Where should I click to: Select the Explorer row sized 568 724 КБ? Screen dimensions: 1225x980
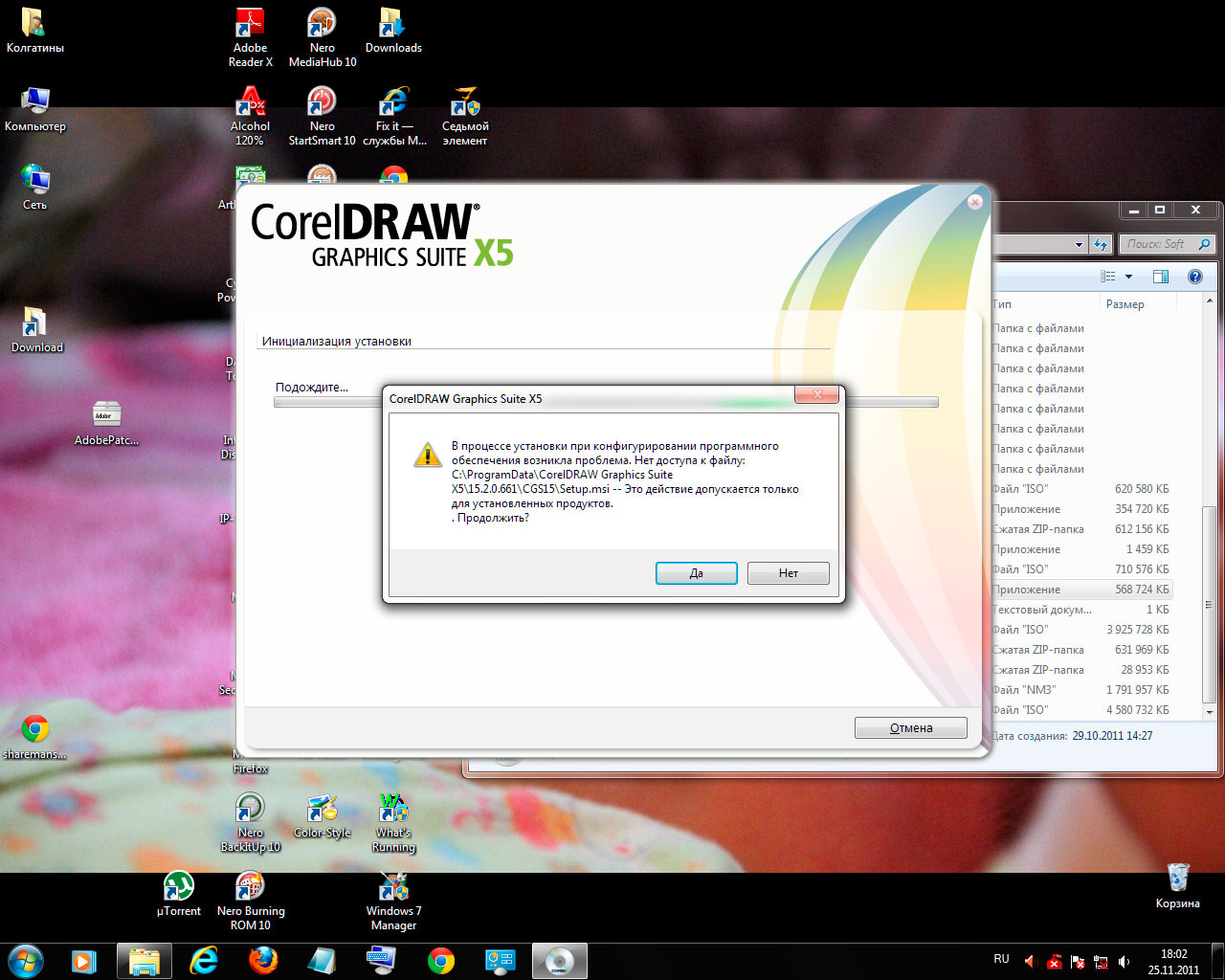pyautogui.click(x=1082, y=590)
